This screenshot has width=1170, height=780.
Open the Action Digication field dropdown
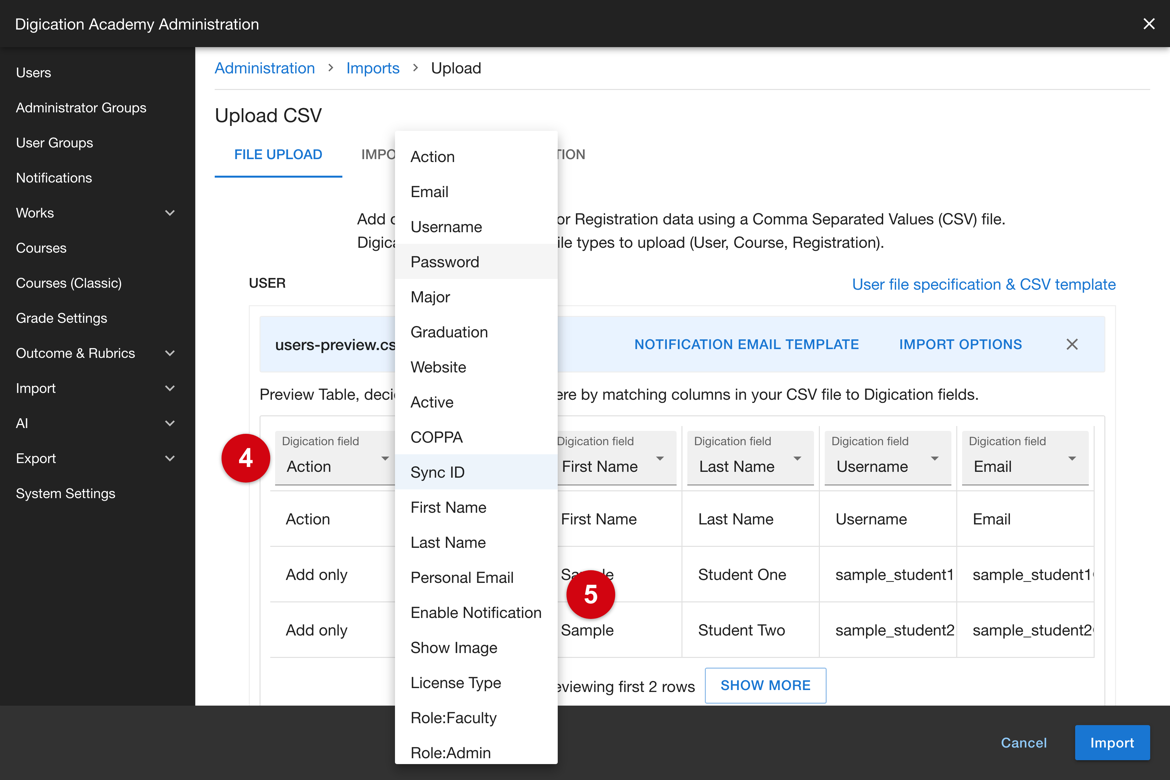(x=335, y=458)
